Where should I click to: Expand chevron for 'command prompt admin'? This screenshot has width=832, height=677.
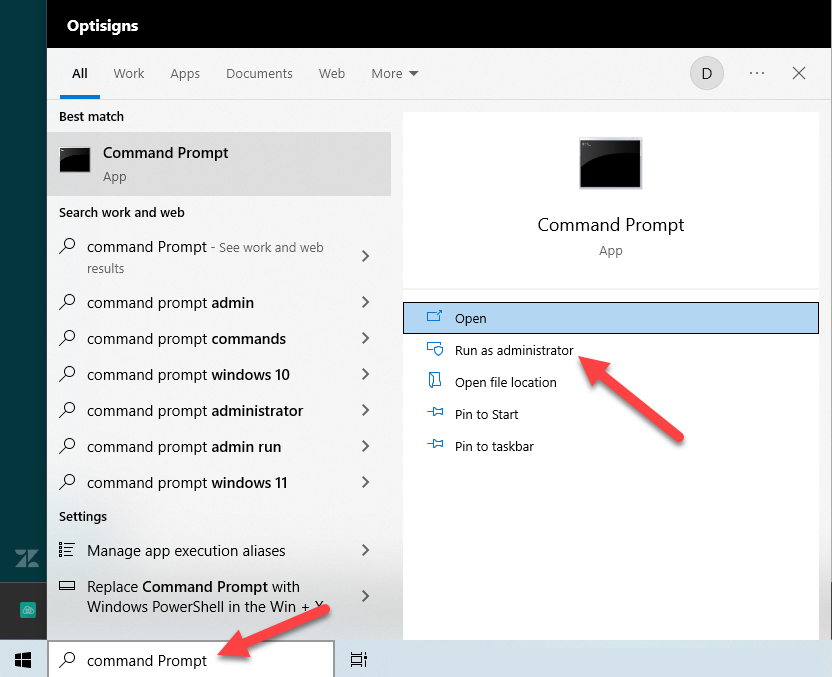pos(365,302)
